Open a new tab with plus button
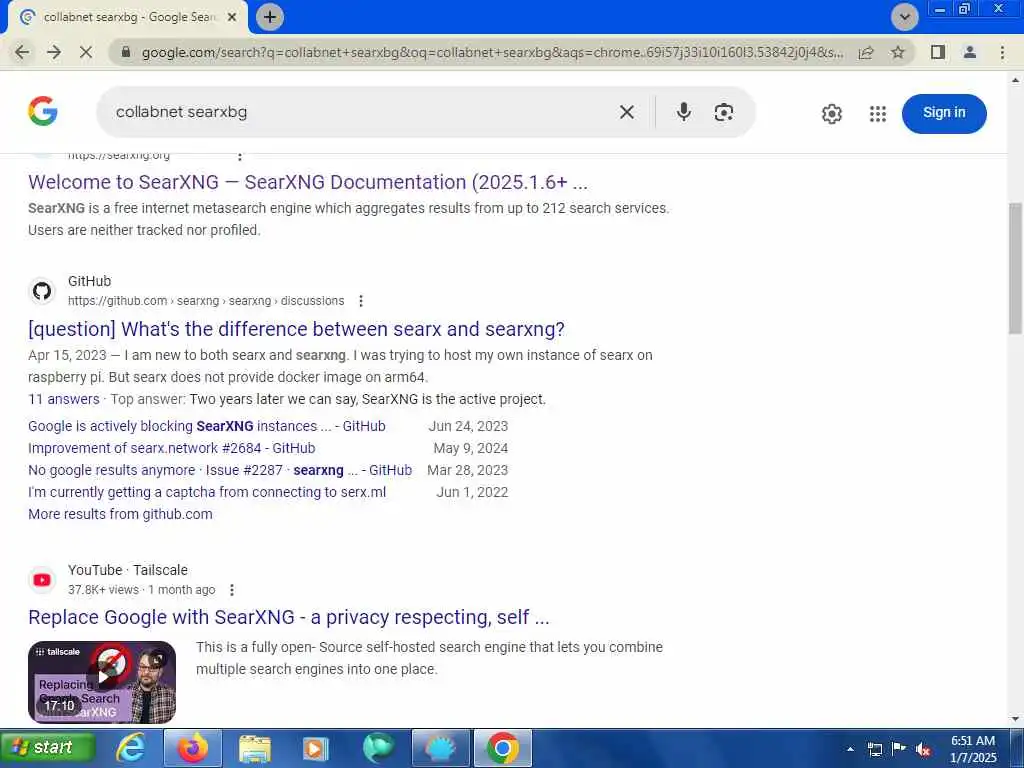This screenshot has width=1024, height=768. click(x=270, y=17)
